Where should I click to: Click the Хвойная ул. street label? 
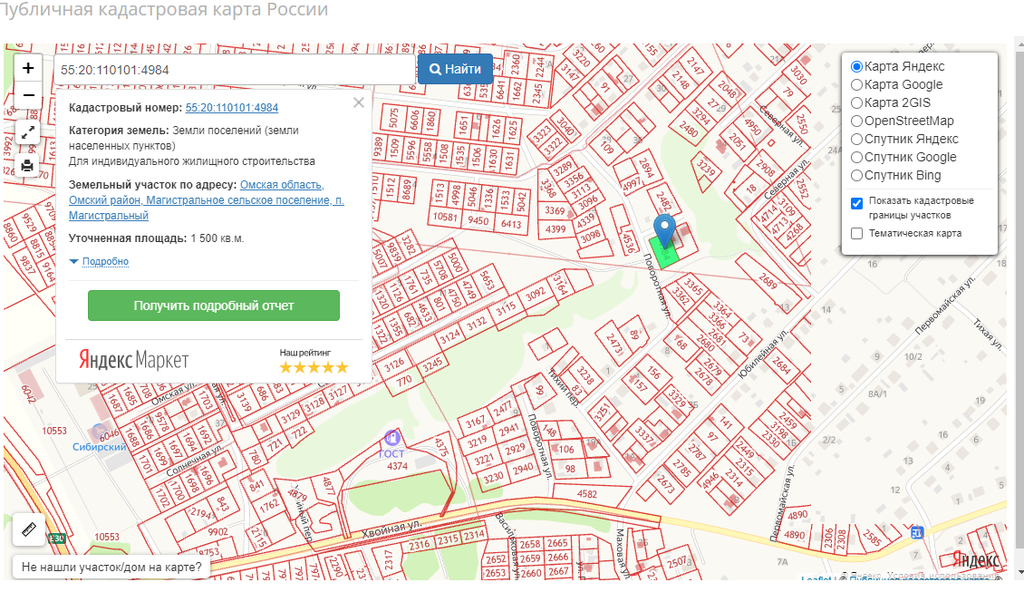[x=392, y=529]
